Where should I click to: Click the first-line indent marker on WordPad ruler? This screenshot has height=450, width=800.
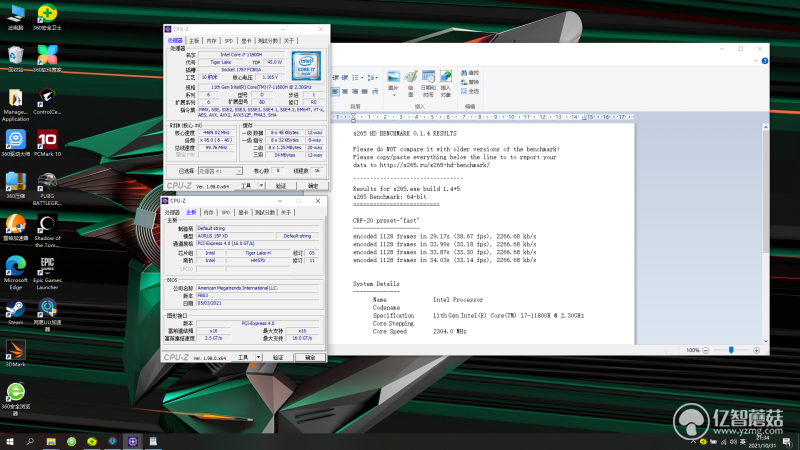353,115
